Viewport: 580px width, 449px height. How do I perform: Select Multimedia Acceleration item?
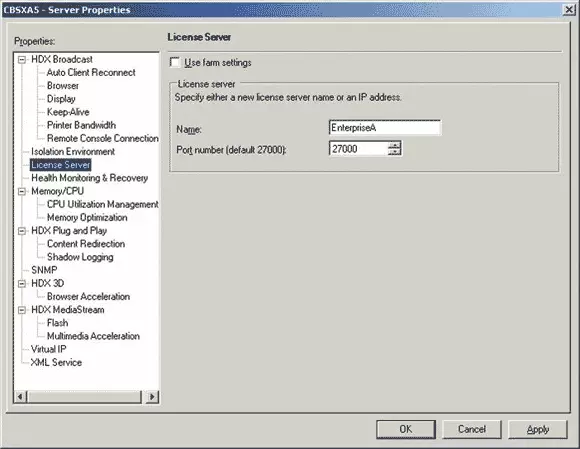pyautogui.click(x=93, y=336)
